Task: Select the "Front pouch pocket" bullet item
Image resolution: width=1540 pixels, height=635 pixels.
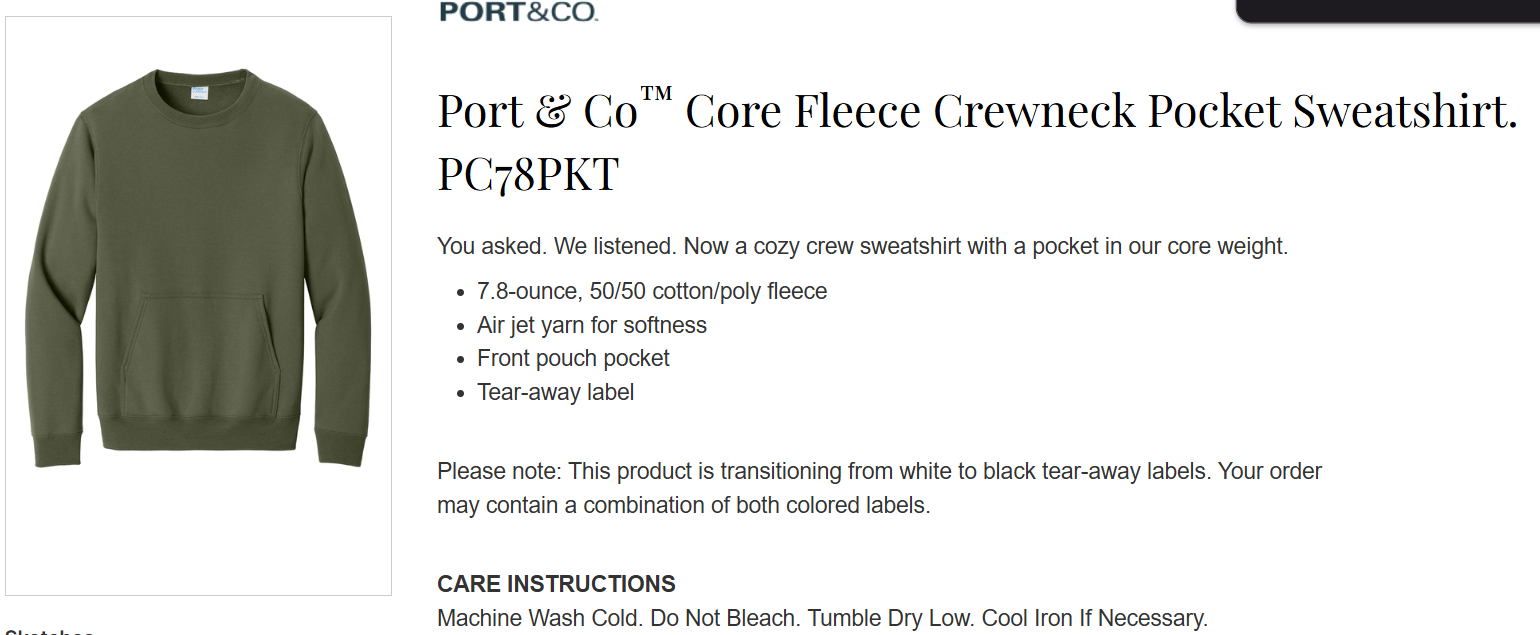Action: click(x=573, y=358)
